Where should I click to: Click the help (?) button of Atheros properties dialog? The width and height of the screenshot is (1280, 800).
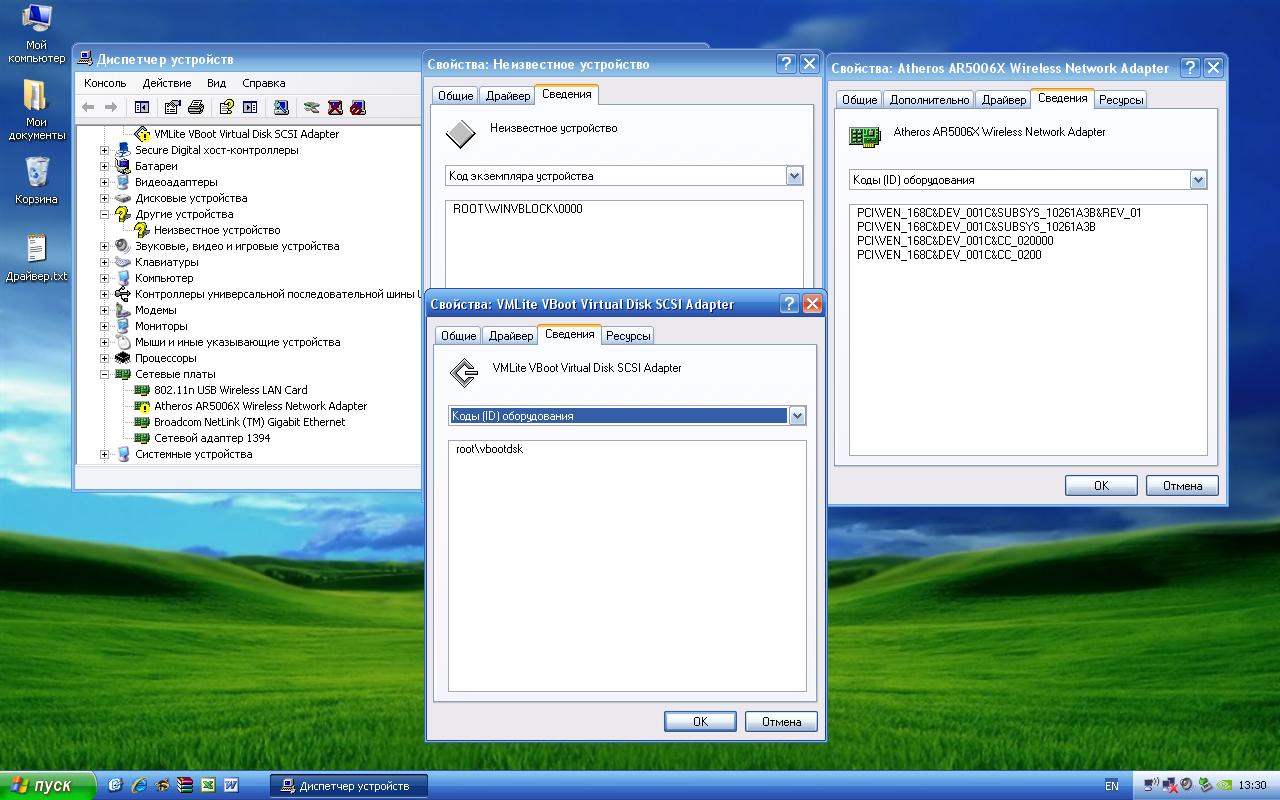[x=1190, y=68]
